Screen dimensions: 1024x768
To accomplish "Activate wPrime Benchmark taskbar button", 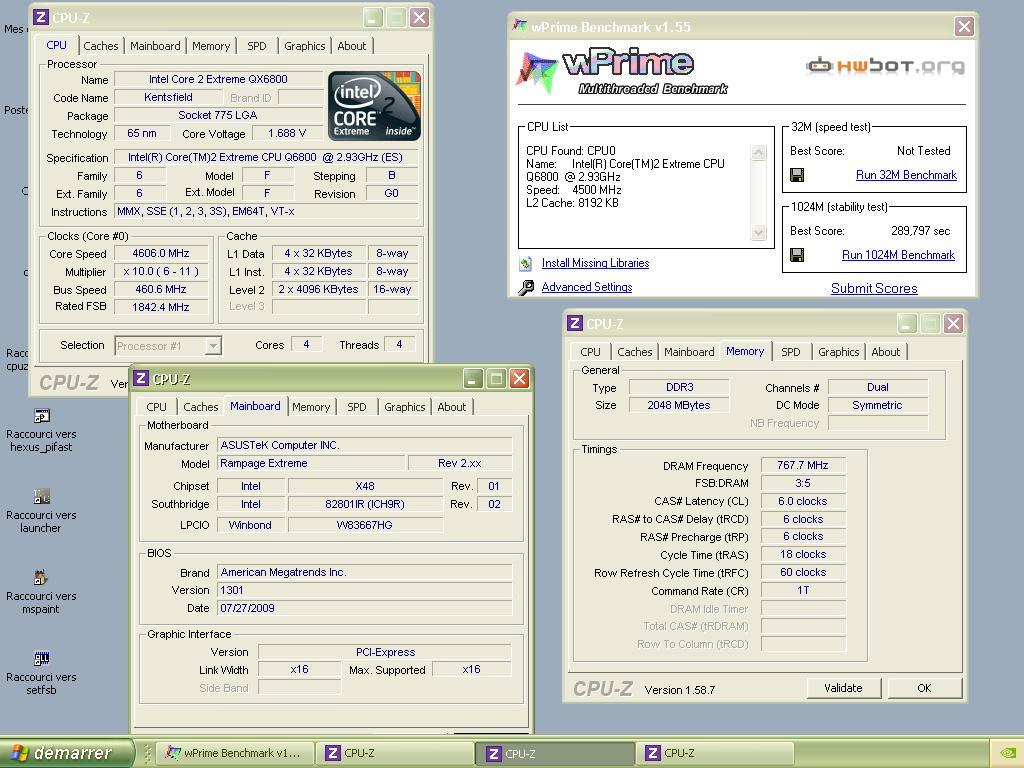I will (236, 753).
